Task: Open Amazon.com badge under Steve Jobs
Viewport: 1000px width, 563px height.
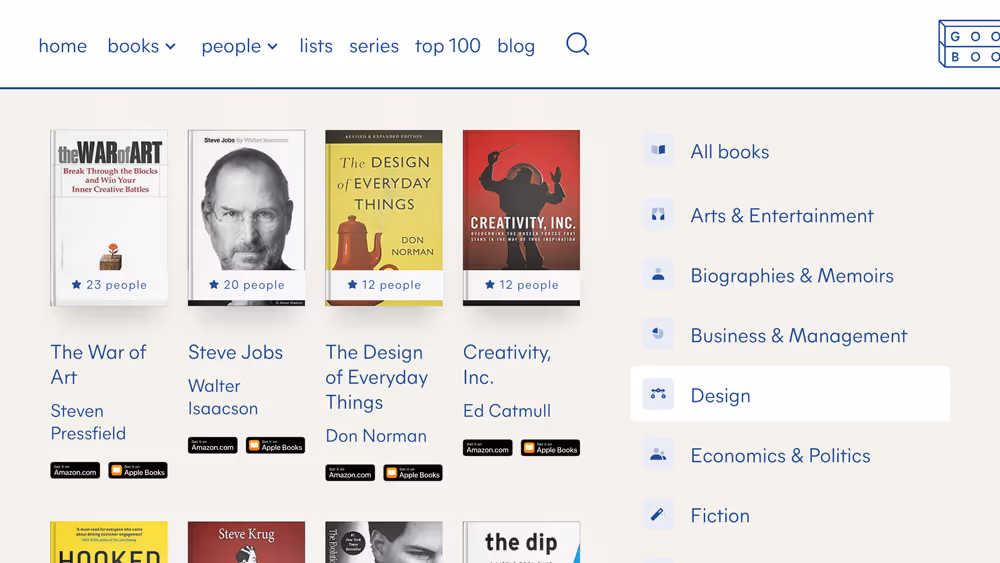Action: coord(212,445)
